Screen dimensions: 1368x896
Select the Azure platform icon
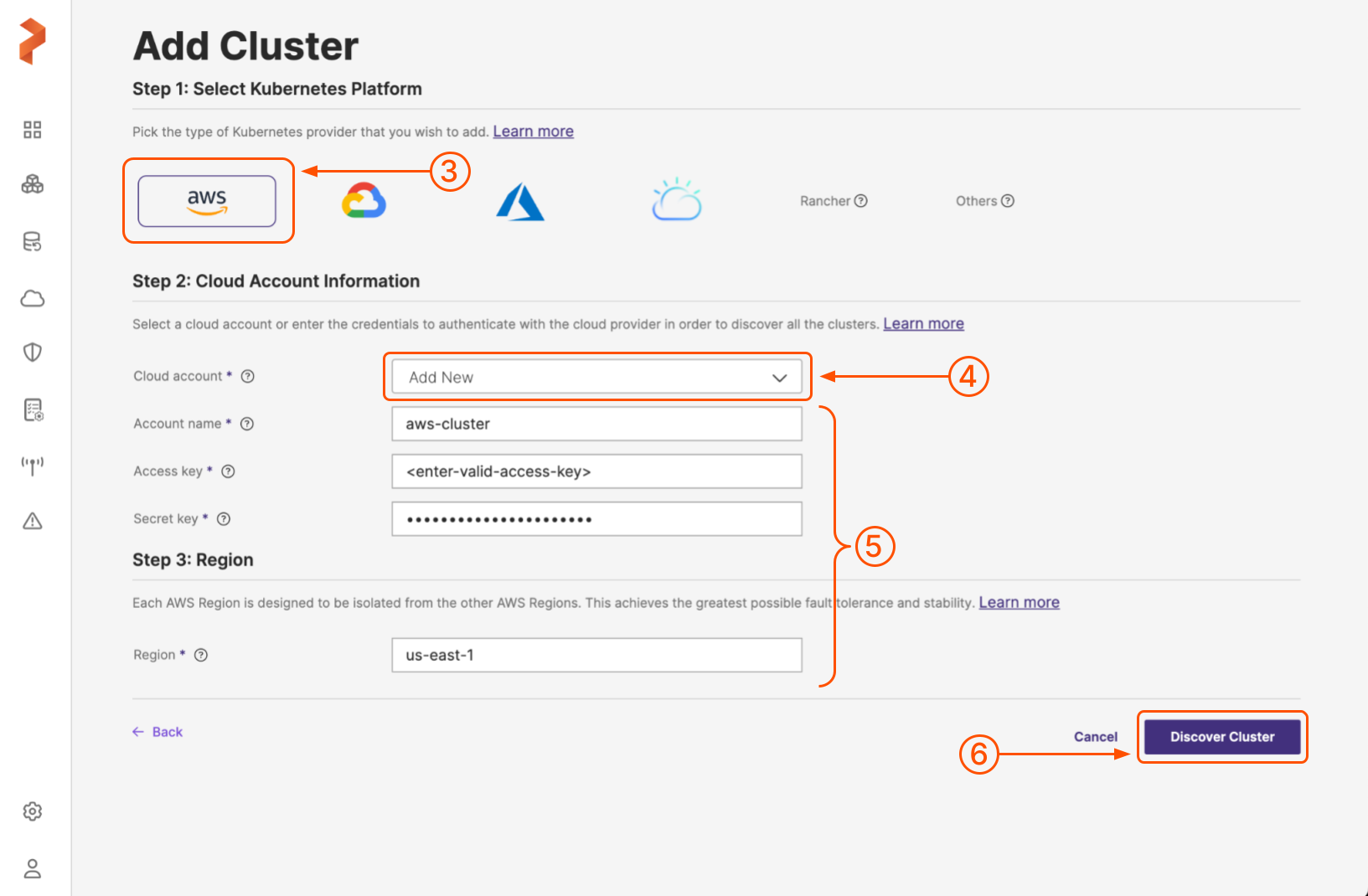coord(520,202)
